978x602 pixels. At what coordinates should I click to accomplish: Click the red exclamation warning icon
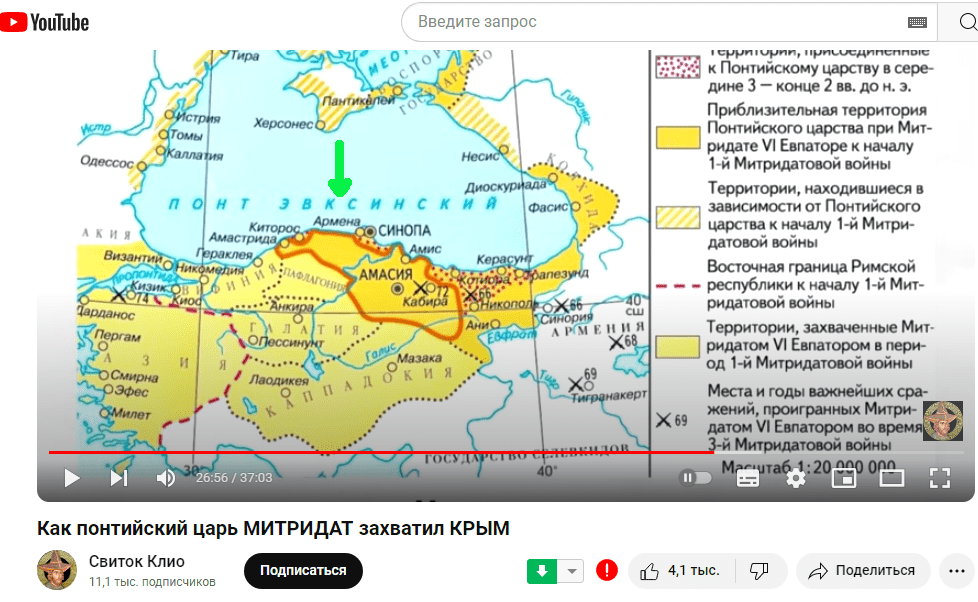[x=607, y=570]
